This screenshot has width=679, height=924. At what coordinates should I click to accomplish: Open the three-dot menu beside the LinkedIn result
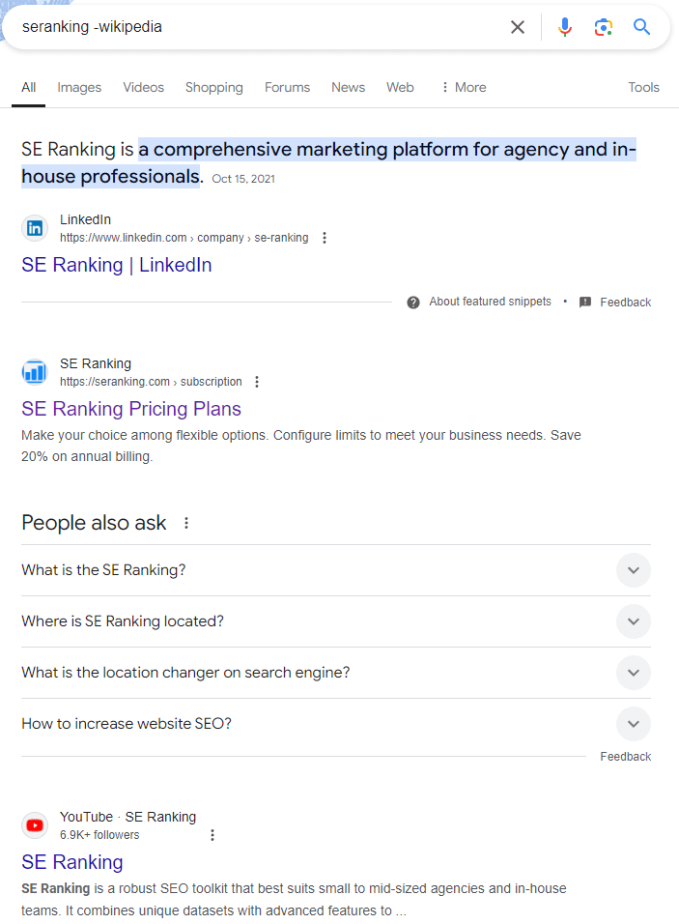point(324,237)
